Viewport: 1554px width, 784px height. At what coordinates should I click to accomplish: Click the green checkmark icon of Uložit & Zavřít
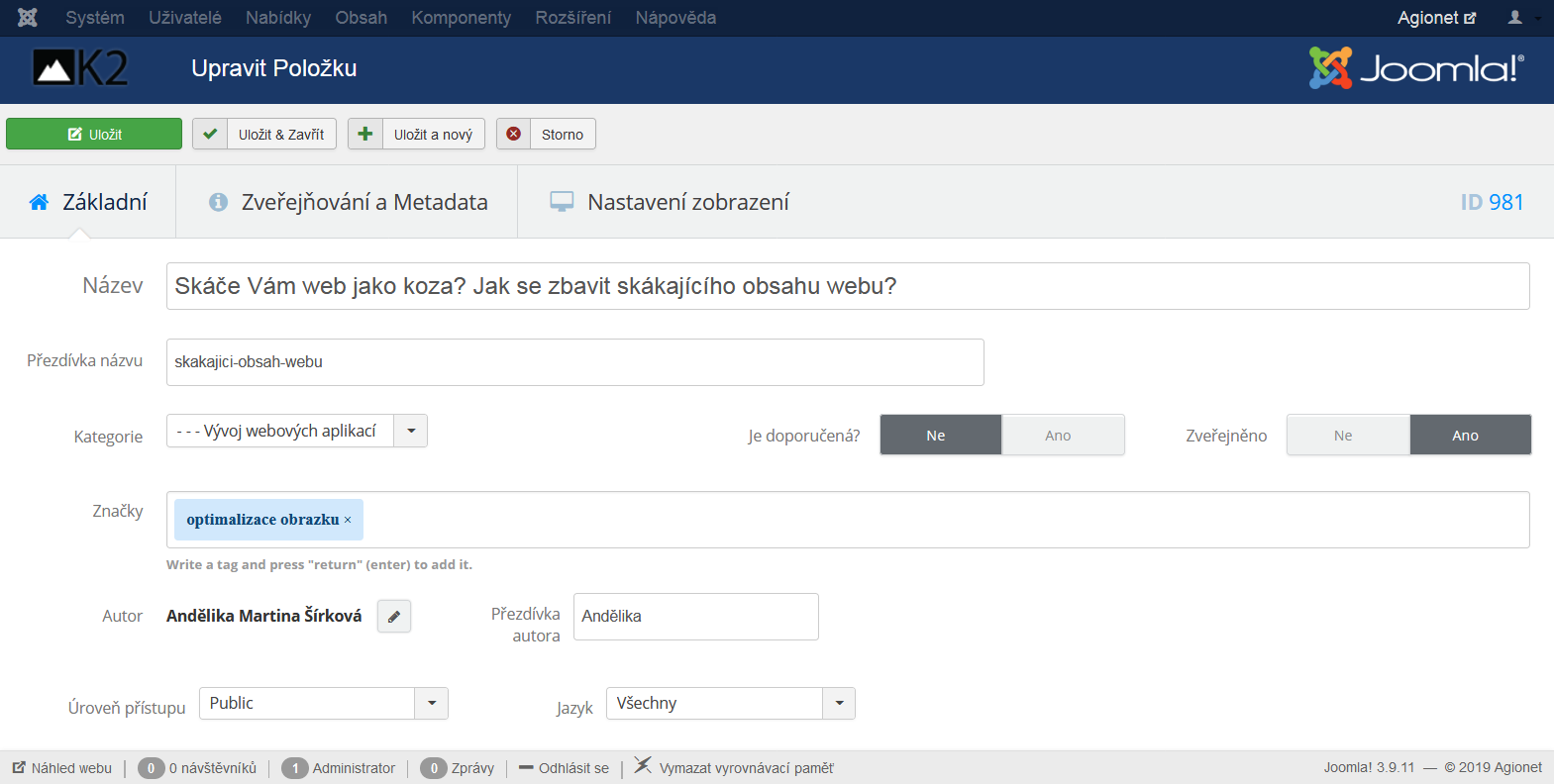pos(210,134)
